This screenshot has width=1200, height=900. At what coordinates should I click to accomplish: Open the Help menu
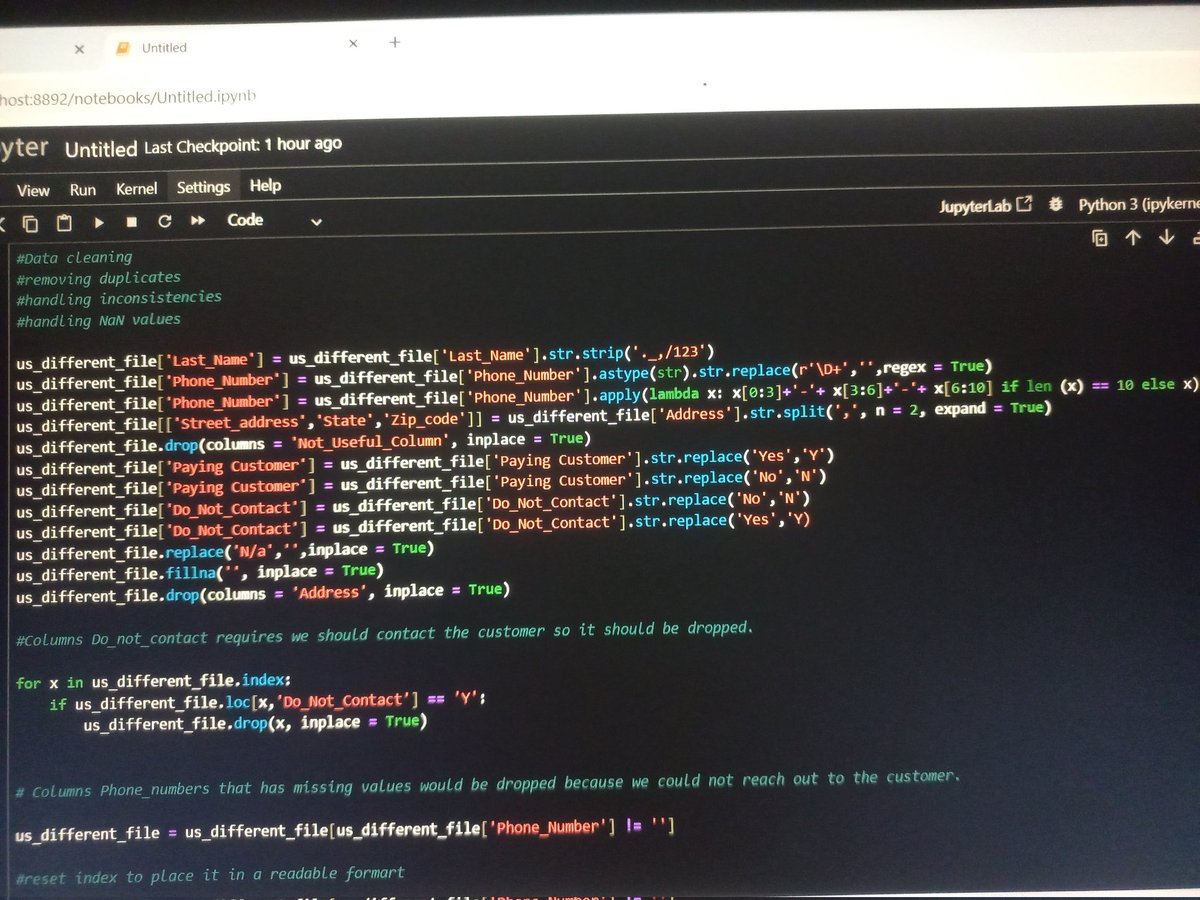coord(265,185)
